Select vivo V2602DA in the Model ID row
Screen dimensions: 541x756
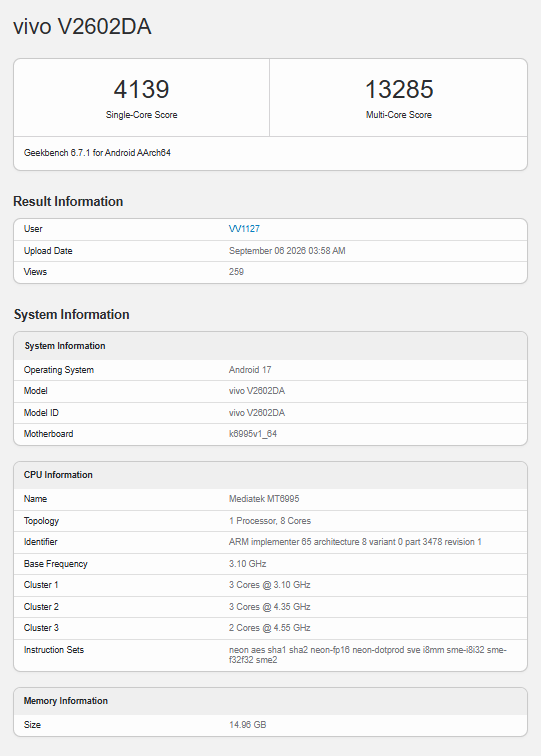[257, 413]
